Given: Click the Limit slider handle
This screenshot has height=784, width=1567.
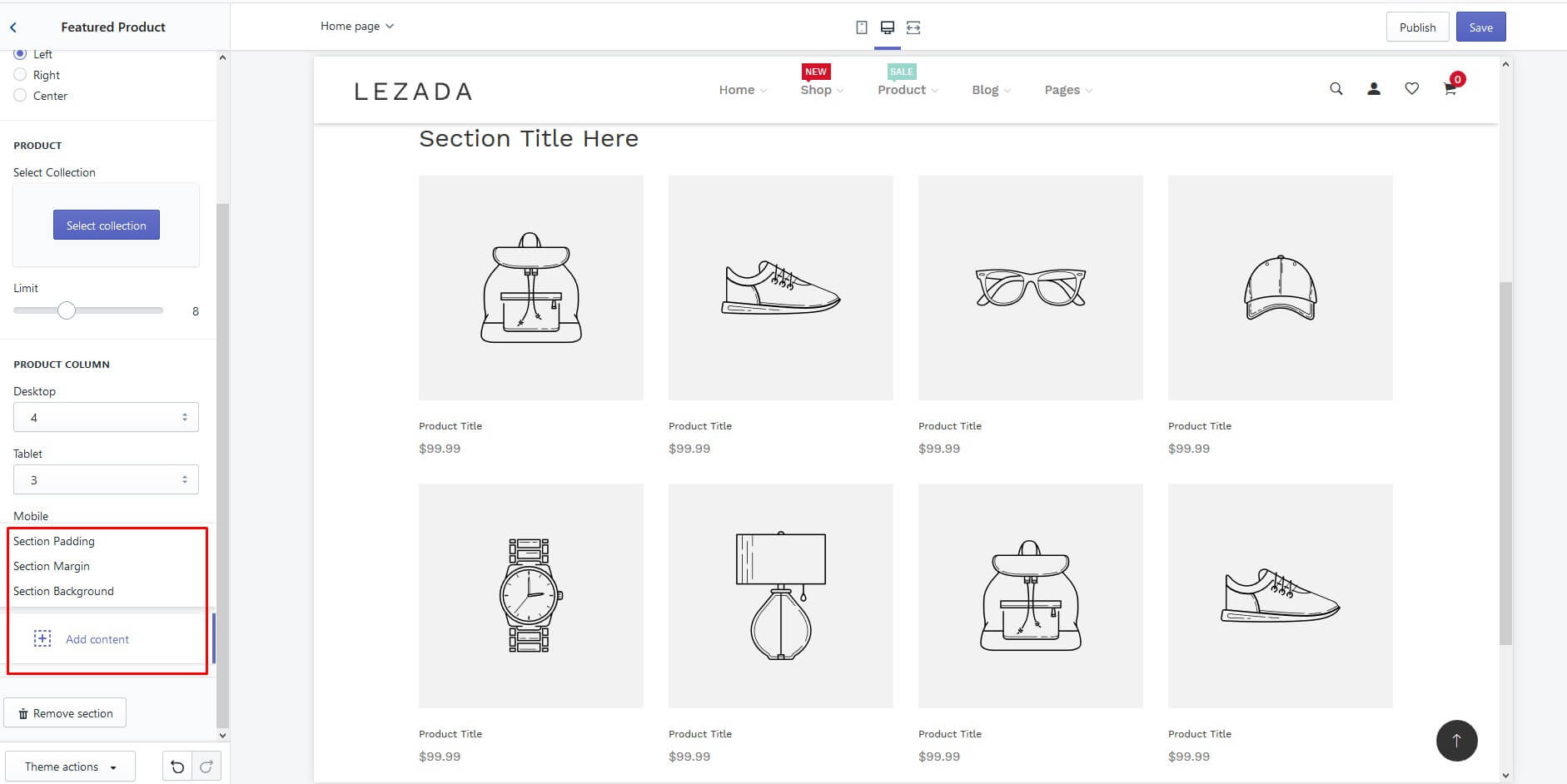Looking at the screenshot, I should tap(67, 310).
